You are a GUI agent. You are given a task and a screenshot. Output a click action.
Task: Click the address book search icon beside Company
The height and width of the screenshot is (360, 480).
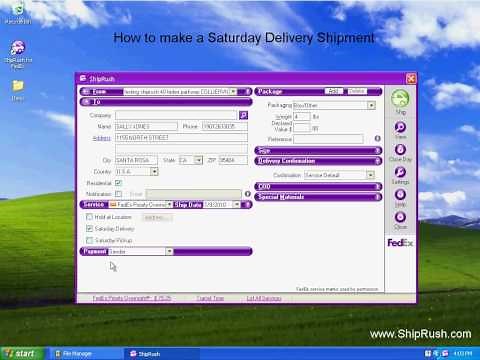point(243,115)
